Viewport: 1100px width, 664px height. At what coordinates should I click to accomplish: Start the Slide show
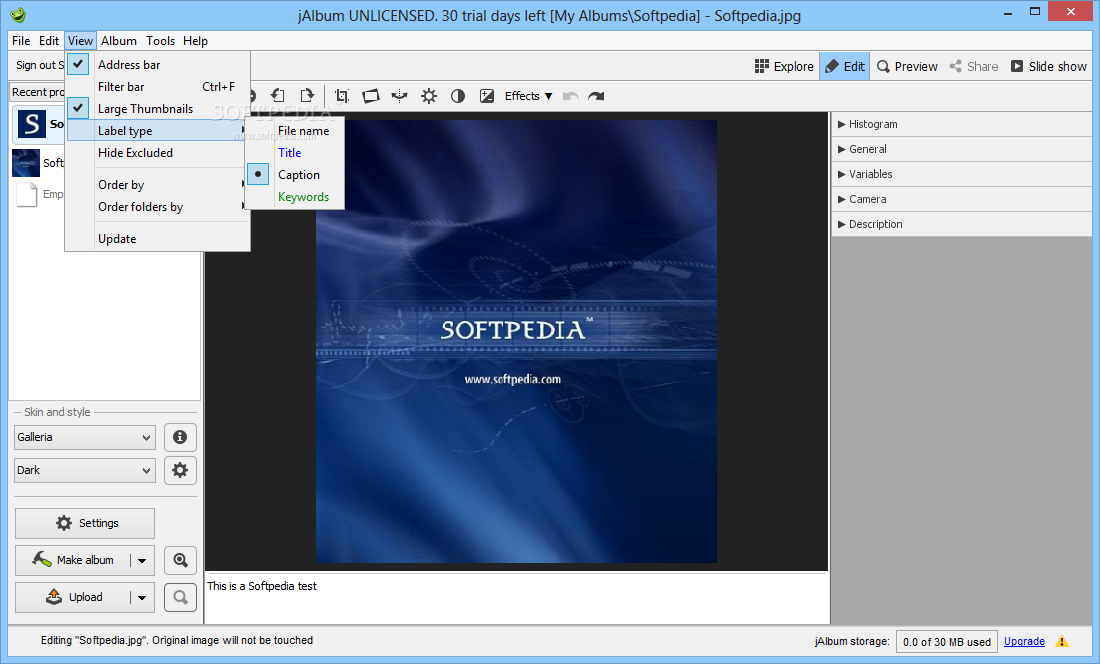click(x=1048, y=67)
